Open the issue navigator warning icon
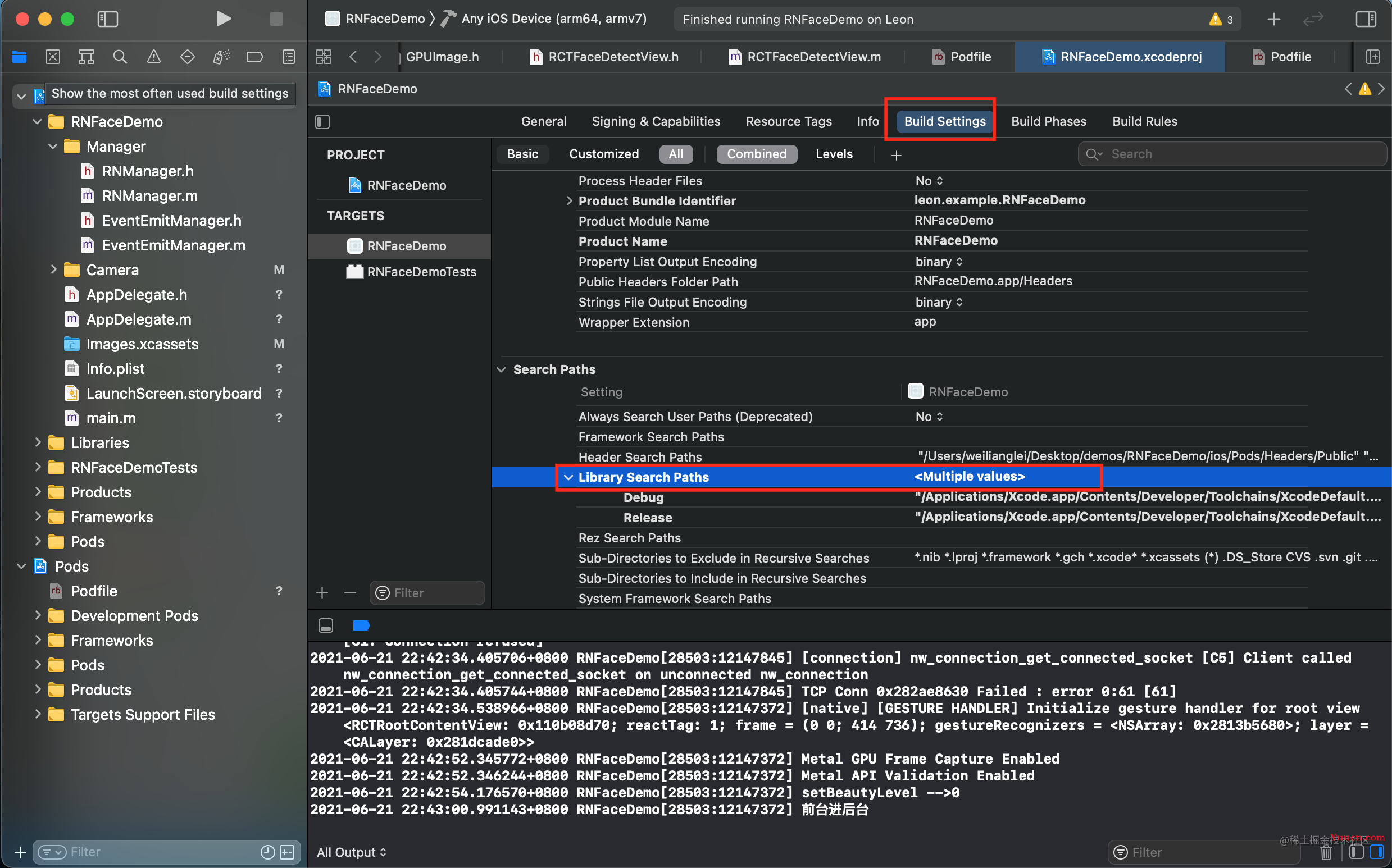The width and height of the screenshot is (1392, 868). point(153,57)
